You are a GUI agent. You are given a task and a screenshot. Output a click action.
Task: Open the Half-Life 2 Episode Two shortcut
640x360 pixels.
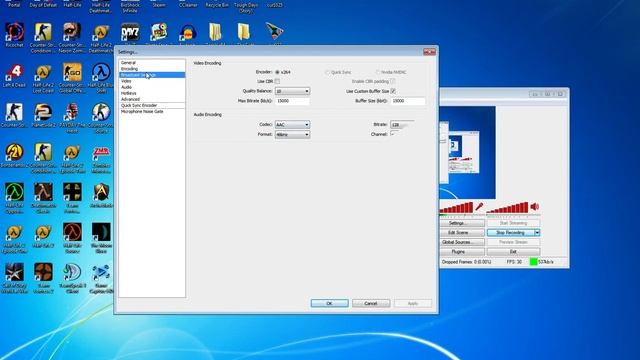point(72,158)
